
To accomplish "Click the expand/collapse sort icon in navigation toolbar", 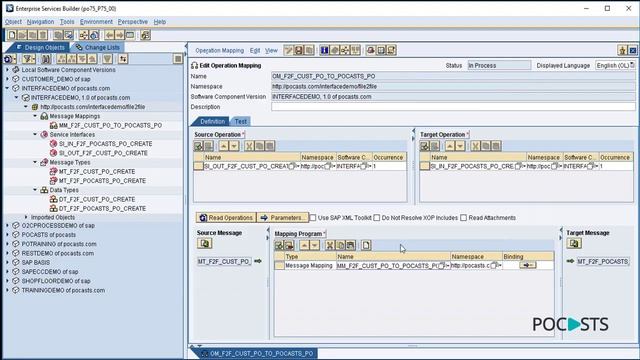I will [x=123, y=59].
